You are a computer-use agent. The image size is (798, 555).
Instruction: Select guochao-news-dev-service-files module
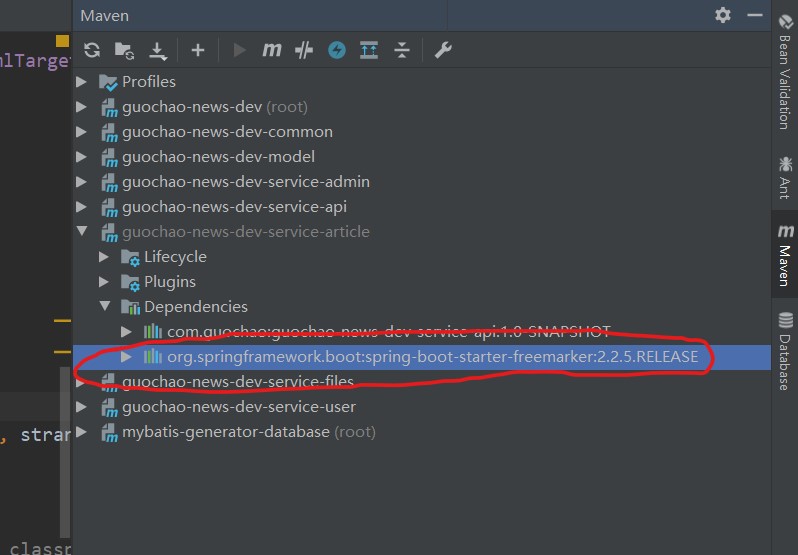pos(238,382)
